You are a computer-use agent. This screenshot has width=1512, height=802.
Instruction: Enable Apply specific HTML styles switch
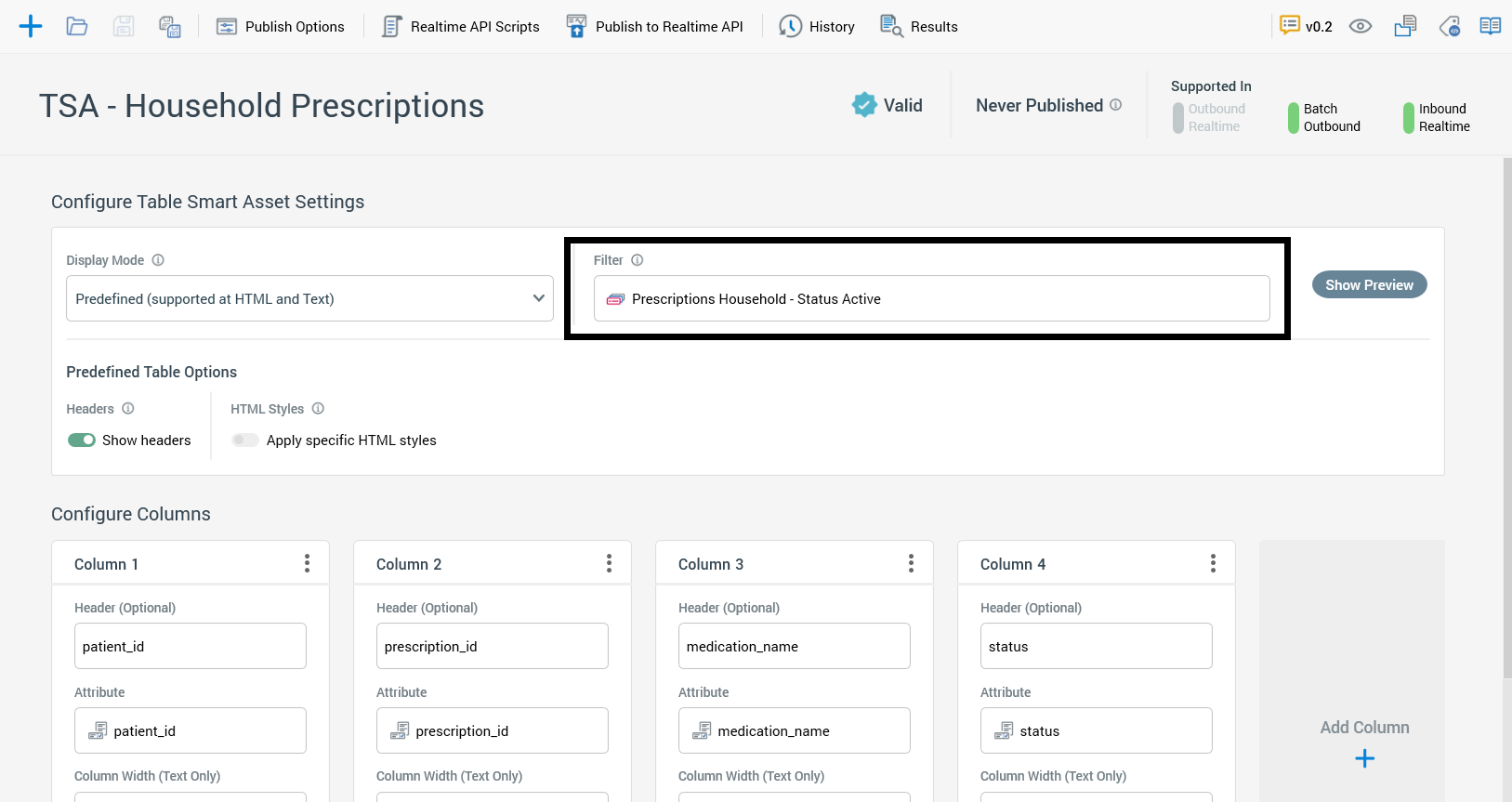click(245, 440)
